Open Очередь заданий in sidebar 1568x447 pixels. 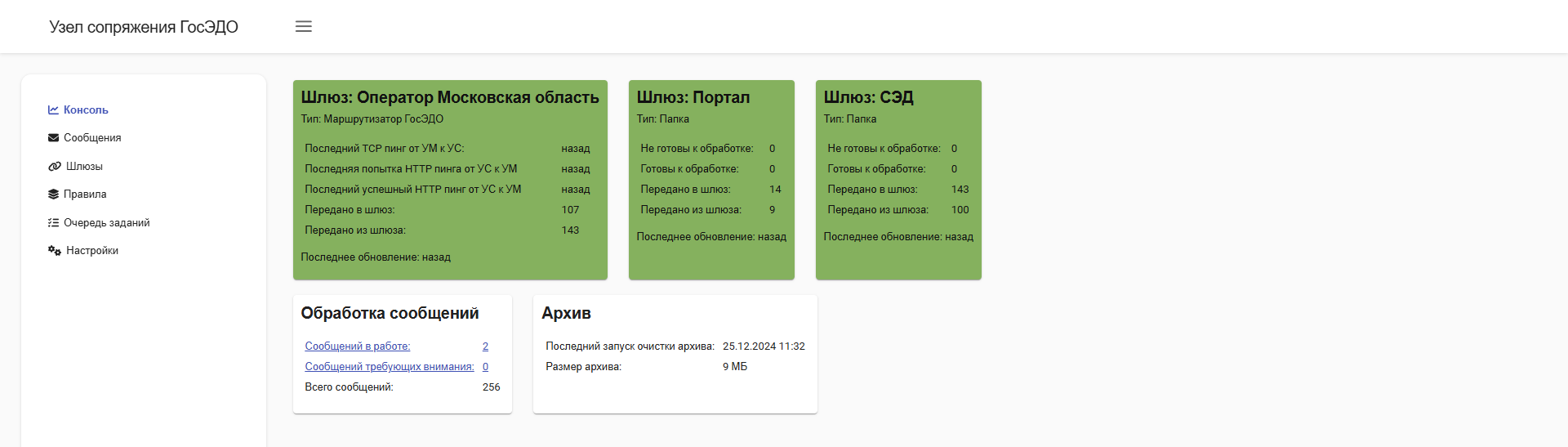(x=107, y=222)
